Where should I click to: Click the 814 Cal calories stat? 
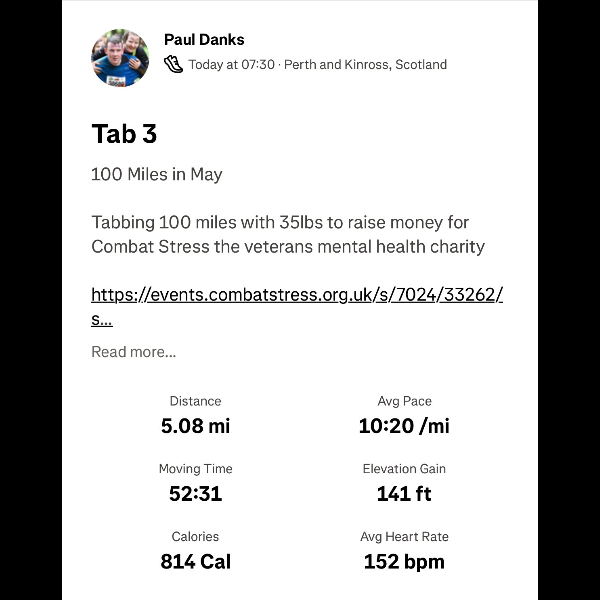coord(196,561)
